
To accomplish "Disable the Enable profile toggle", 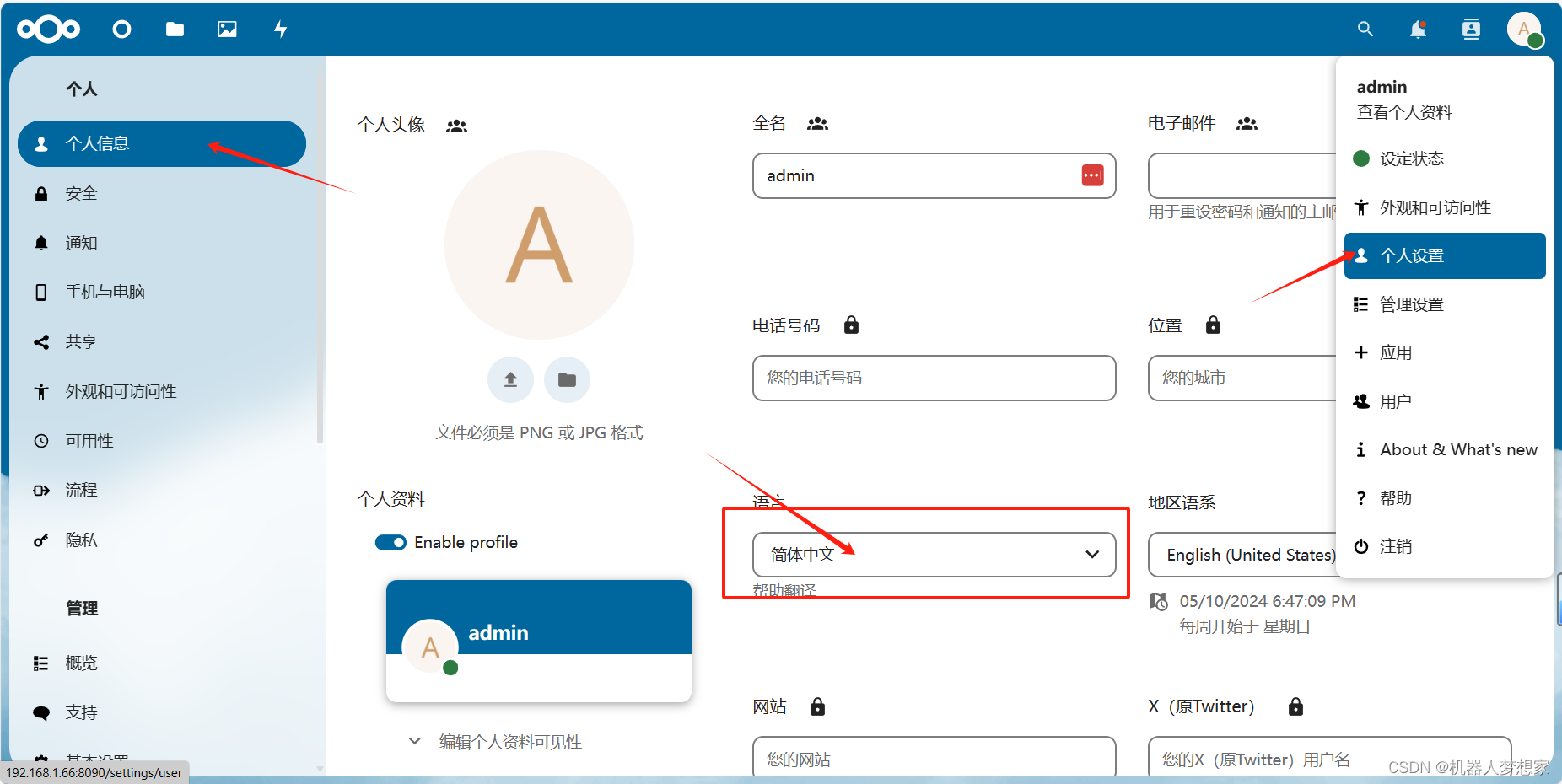I will [x=390, y=542].
